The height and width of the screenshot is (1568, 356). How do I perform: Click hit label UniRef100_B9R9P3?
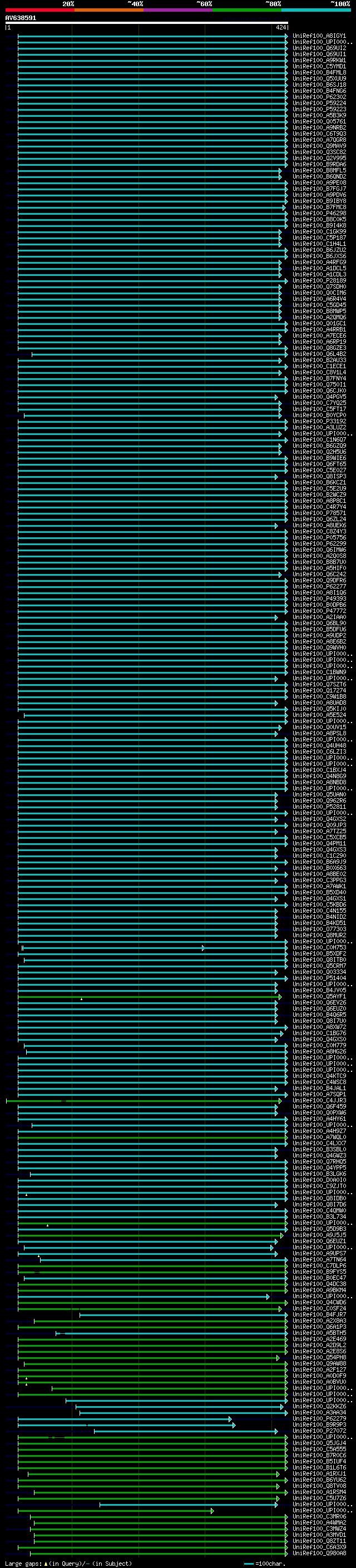(x=319, y=1424)
